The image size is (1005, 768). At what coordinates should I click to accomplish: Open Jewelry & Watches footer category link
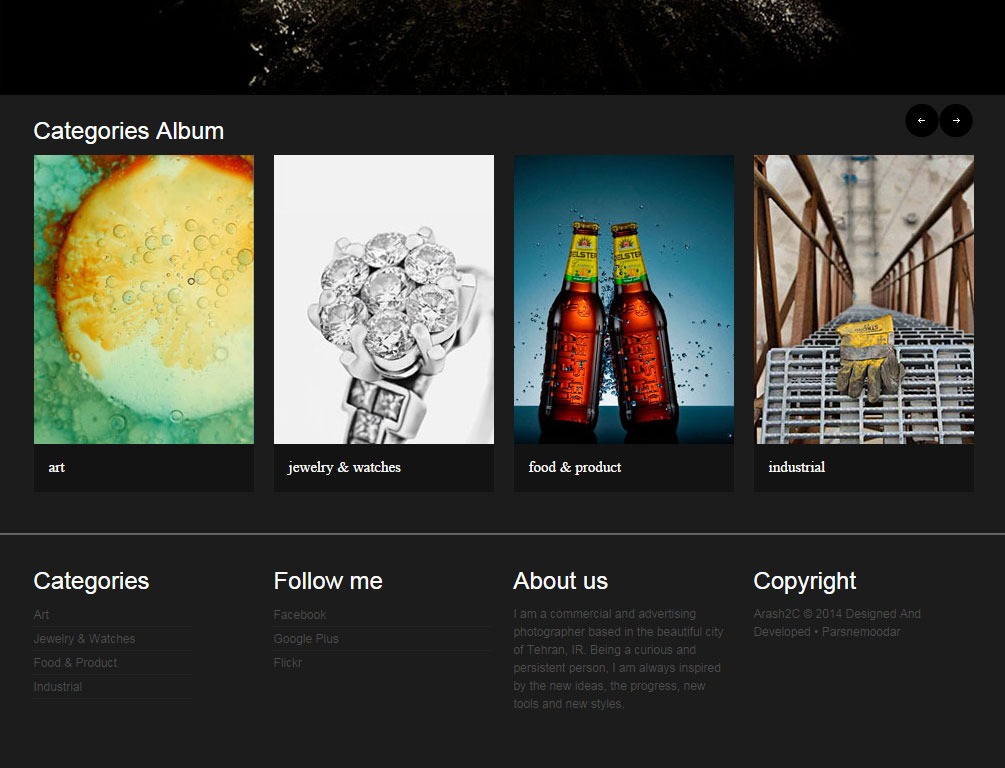(84, 639)
